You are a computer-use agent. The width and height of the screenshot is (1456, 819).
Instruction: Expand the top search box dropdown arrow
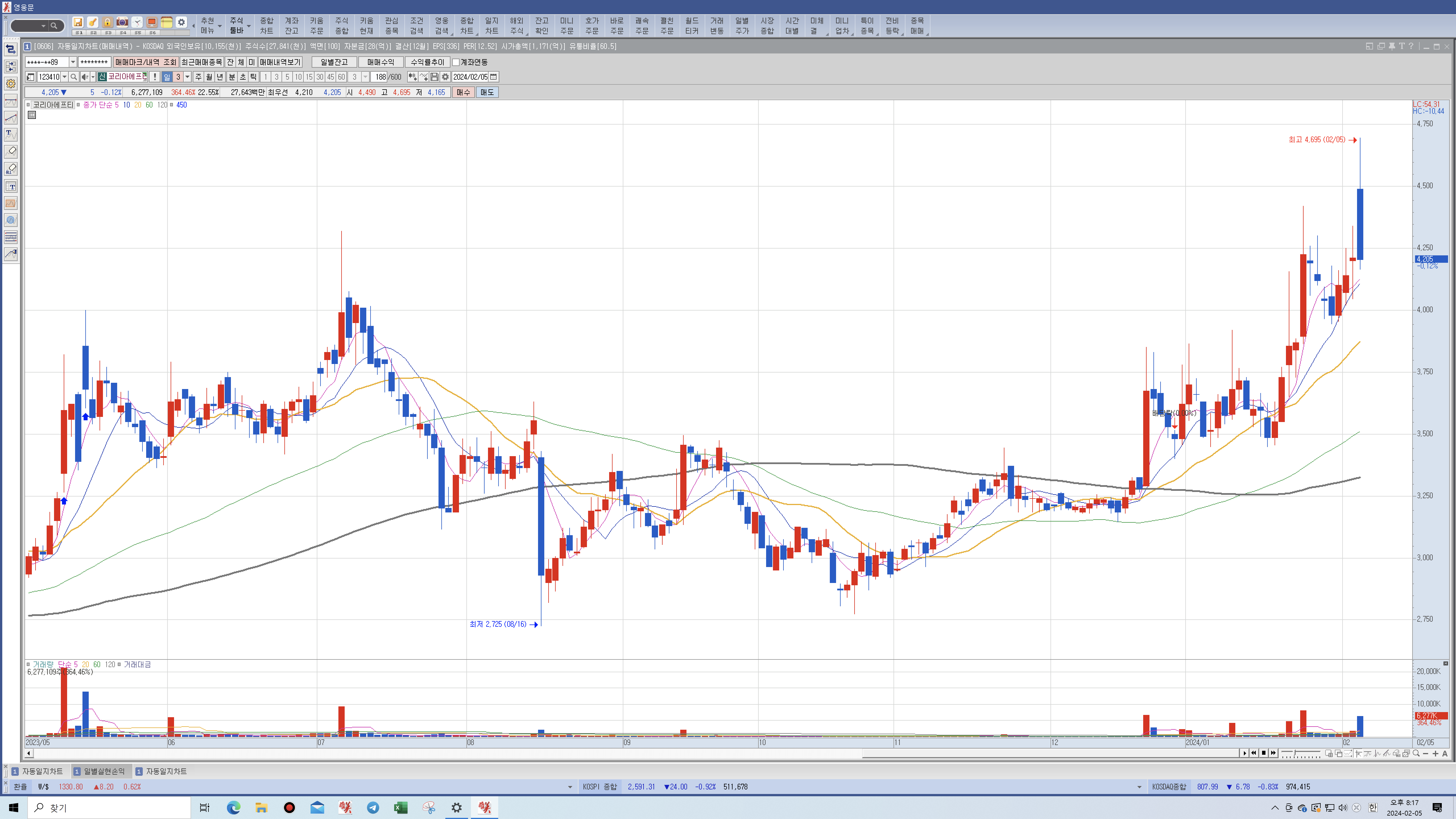pyautogui.click(x=43, y=26)
